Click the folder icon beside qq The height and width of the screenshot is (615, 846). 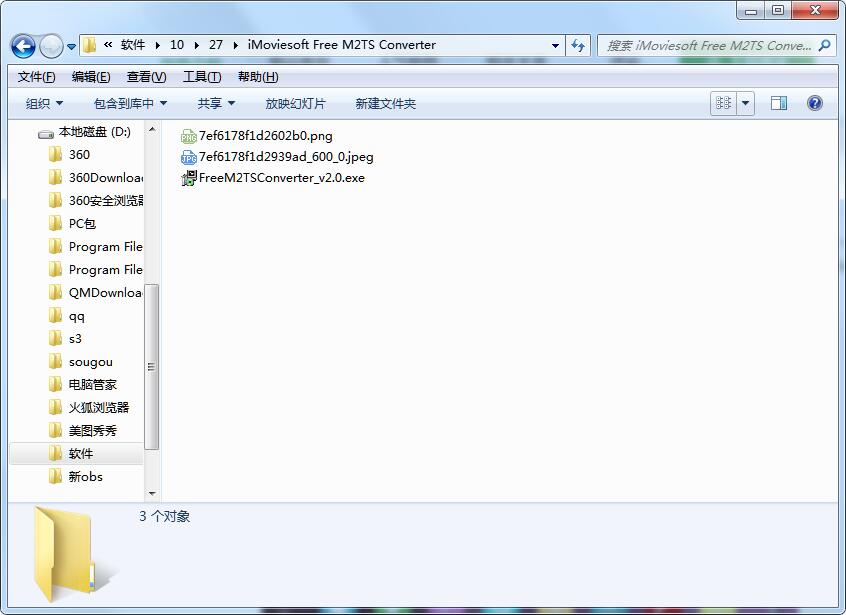[55, 315]
